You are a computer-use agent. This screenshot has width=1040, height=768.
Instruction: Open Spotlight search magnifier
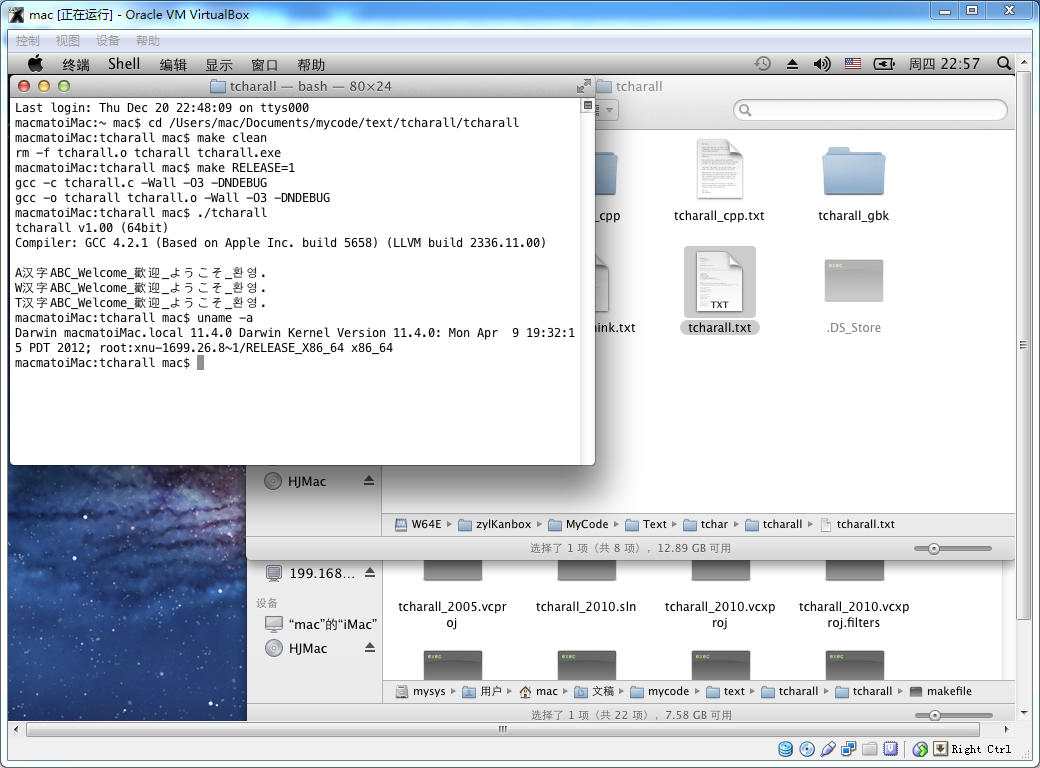(x=1004, y=64)
